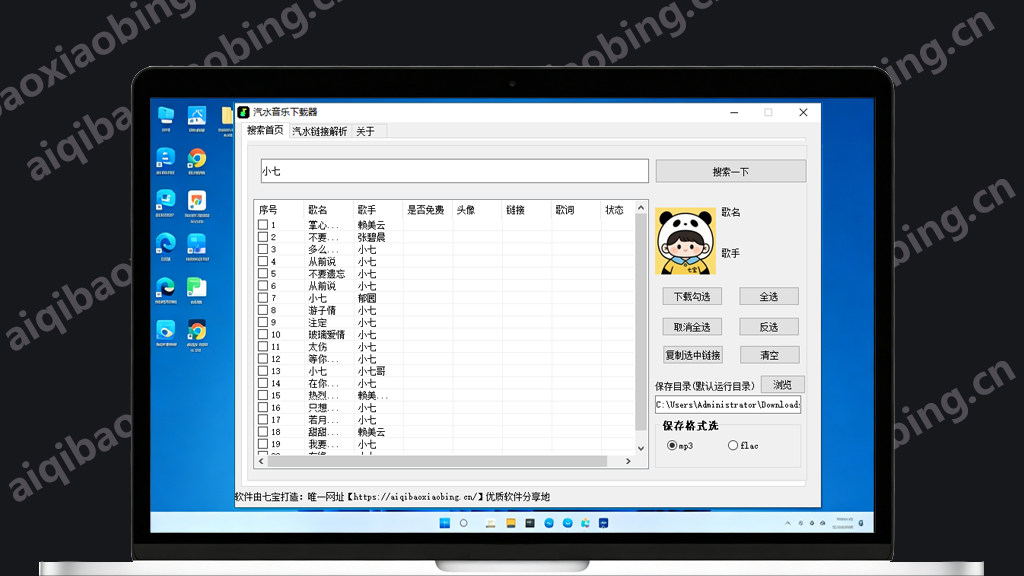The width and height of the screenshot is (1024, 576).
Task: Click the horizontal scrollbar left arrow
Action: pyautogui.click(x=261, y=461)
